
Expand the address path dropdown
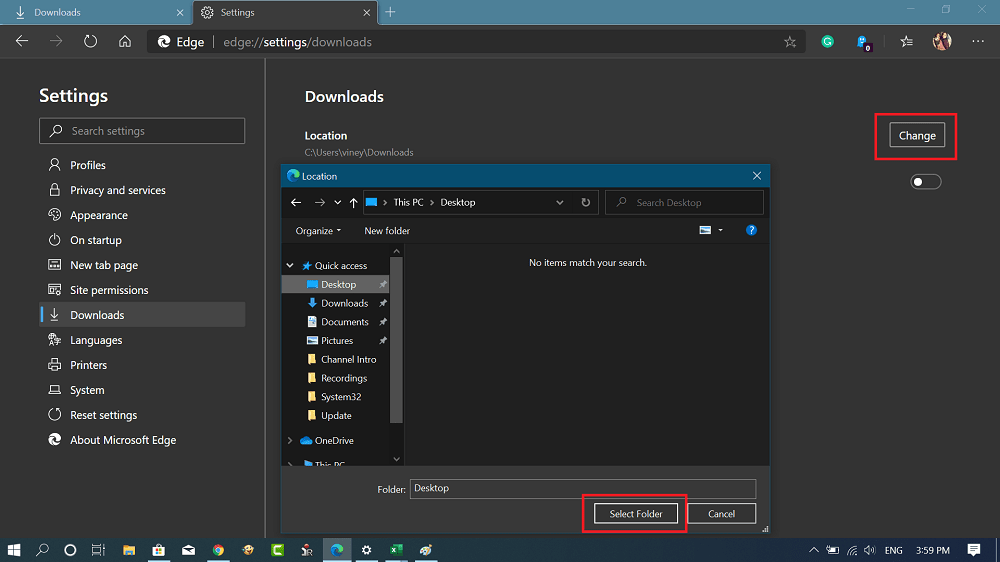(559, 202)
